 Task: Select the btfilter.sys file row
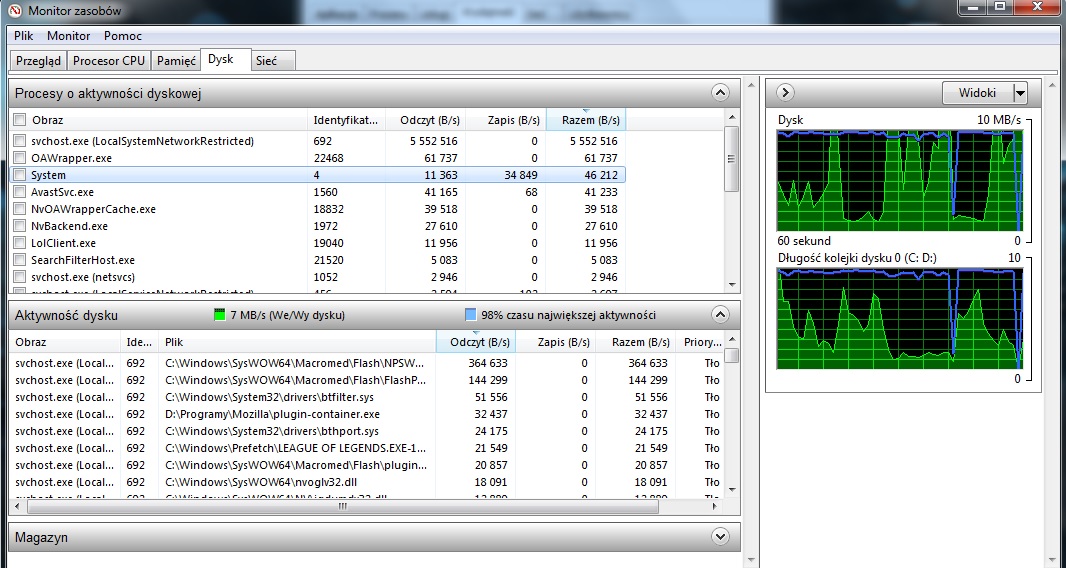[366, 397]
